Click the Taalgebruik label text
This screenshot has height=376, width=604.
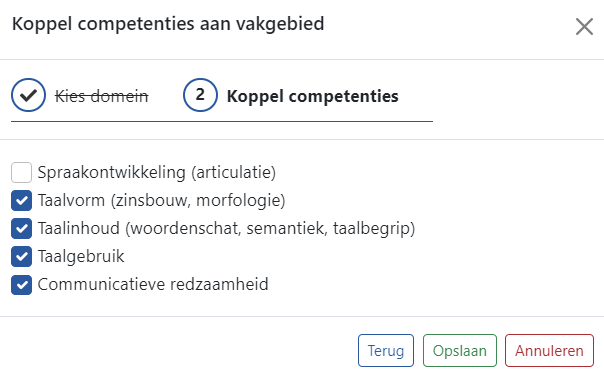[x=81, y=257]
